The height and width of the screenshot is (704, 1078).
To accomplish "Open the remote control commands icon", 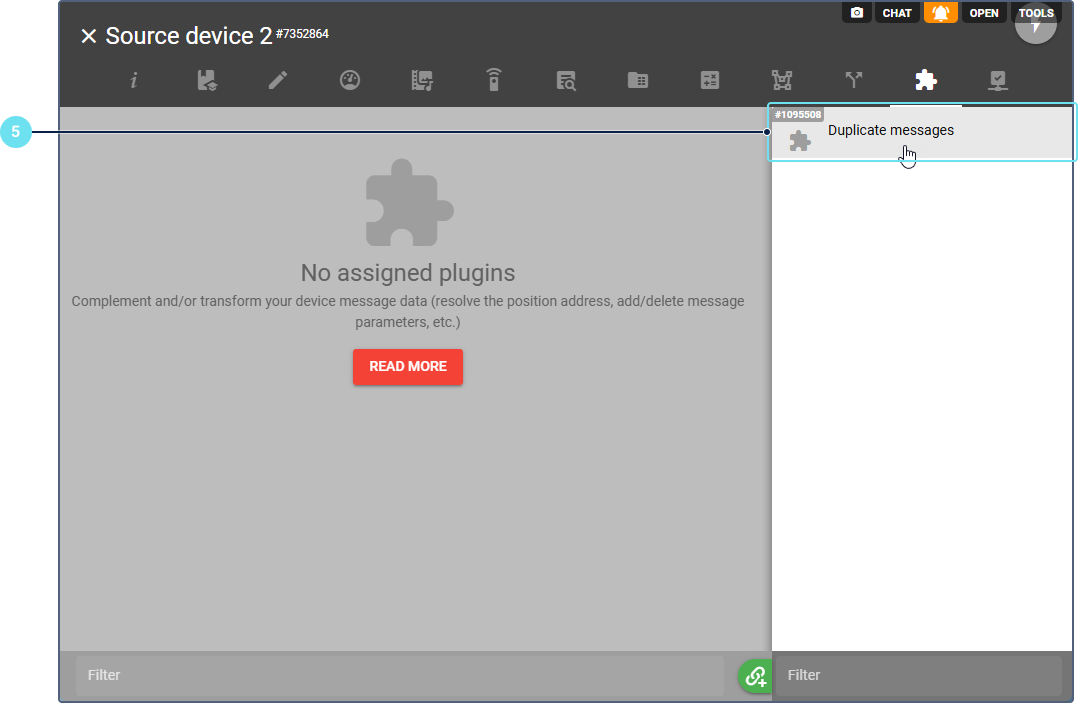I will pos(493,81).
